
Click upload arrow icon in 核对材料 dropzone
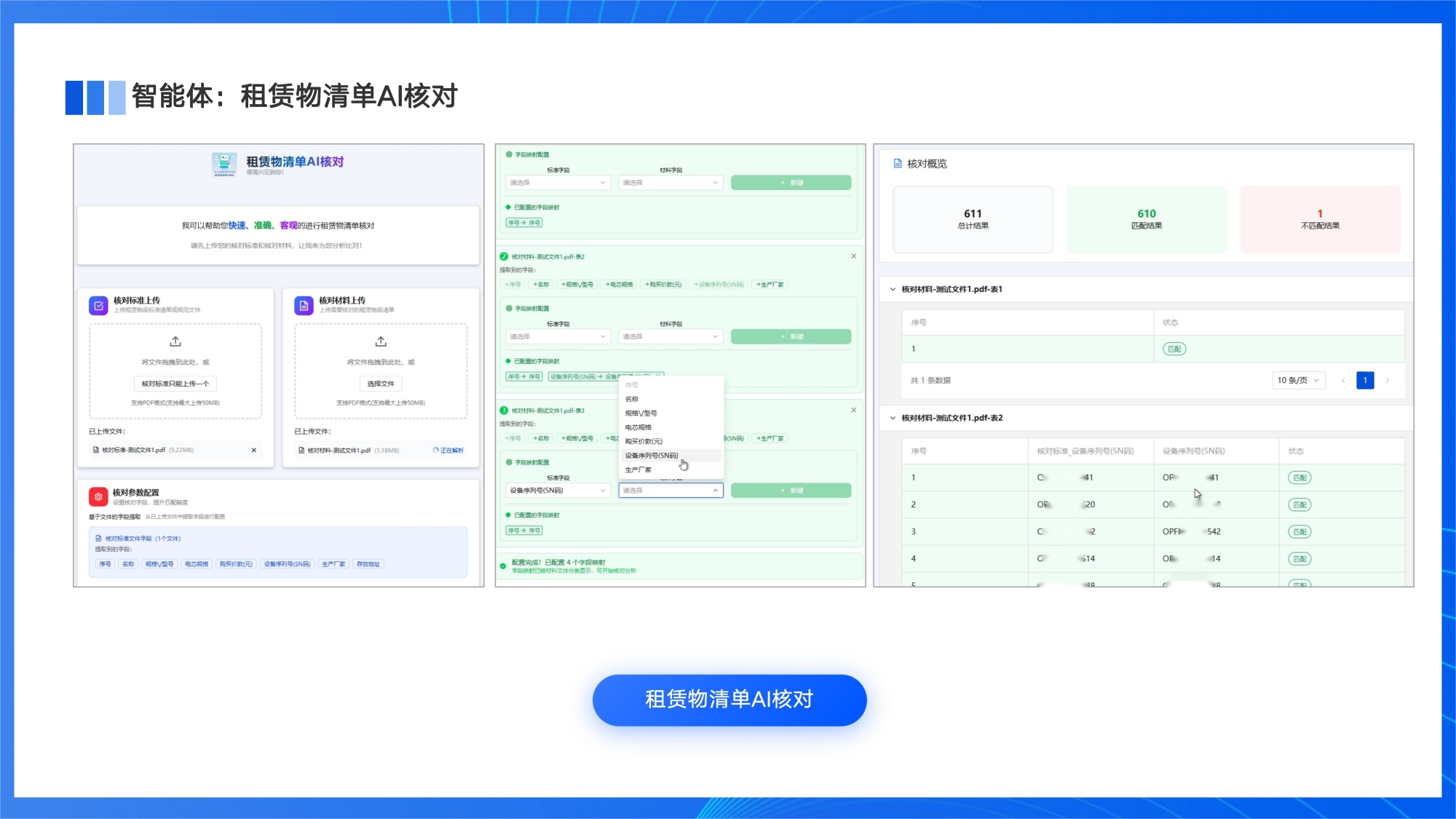pos(381,341)
